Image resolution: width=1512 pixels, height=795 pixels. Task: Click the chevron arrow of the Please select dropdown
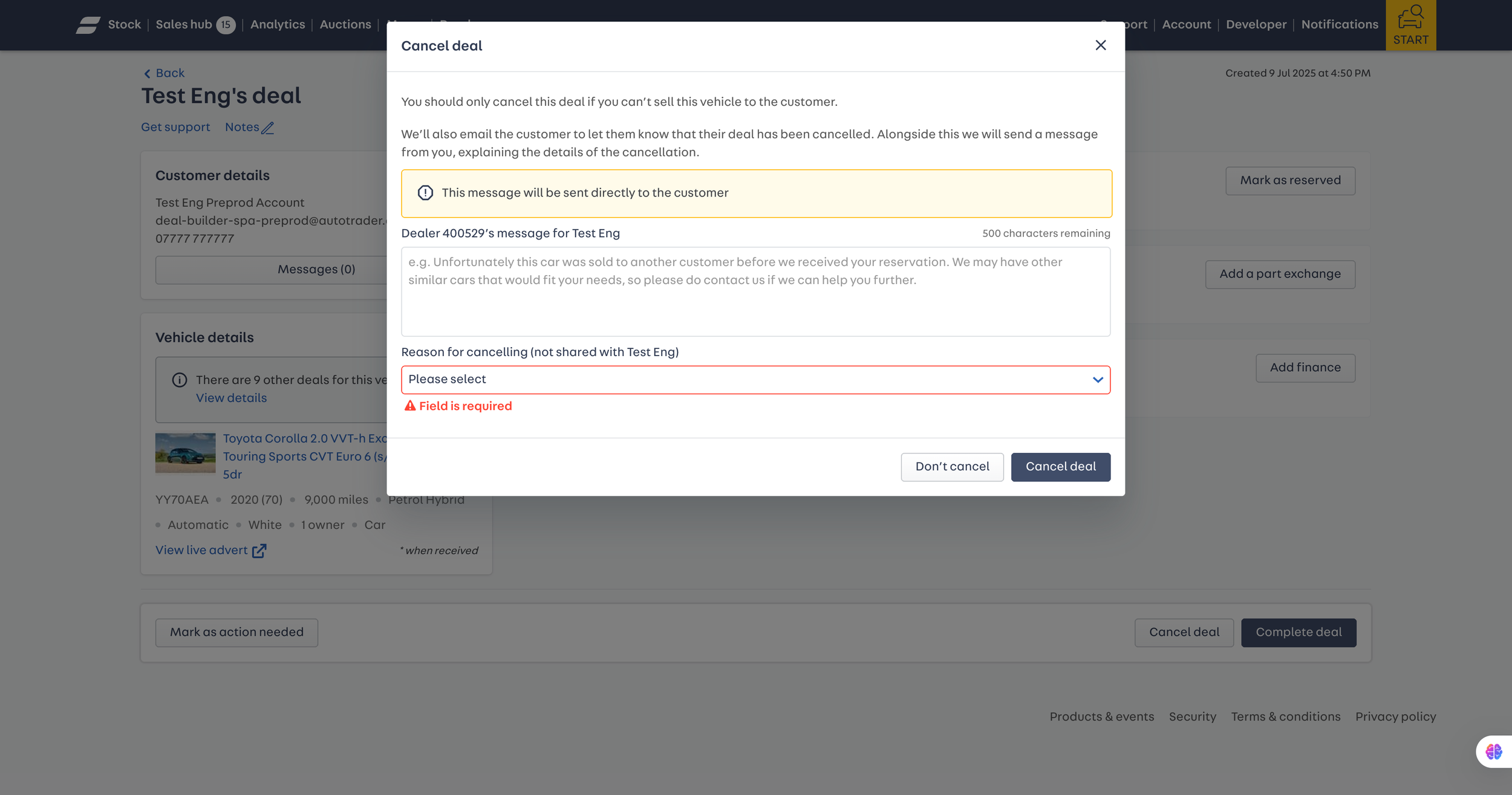pos(1098,380)
